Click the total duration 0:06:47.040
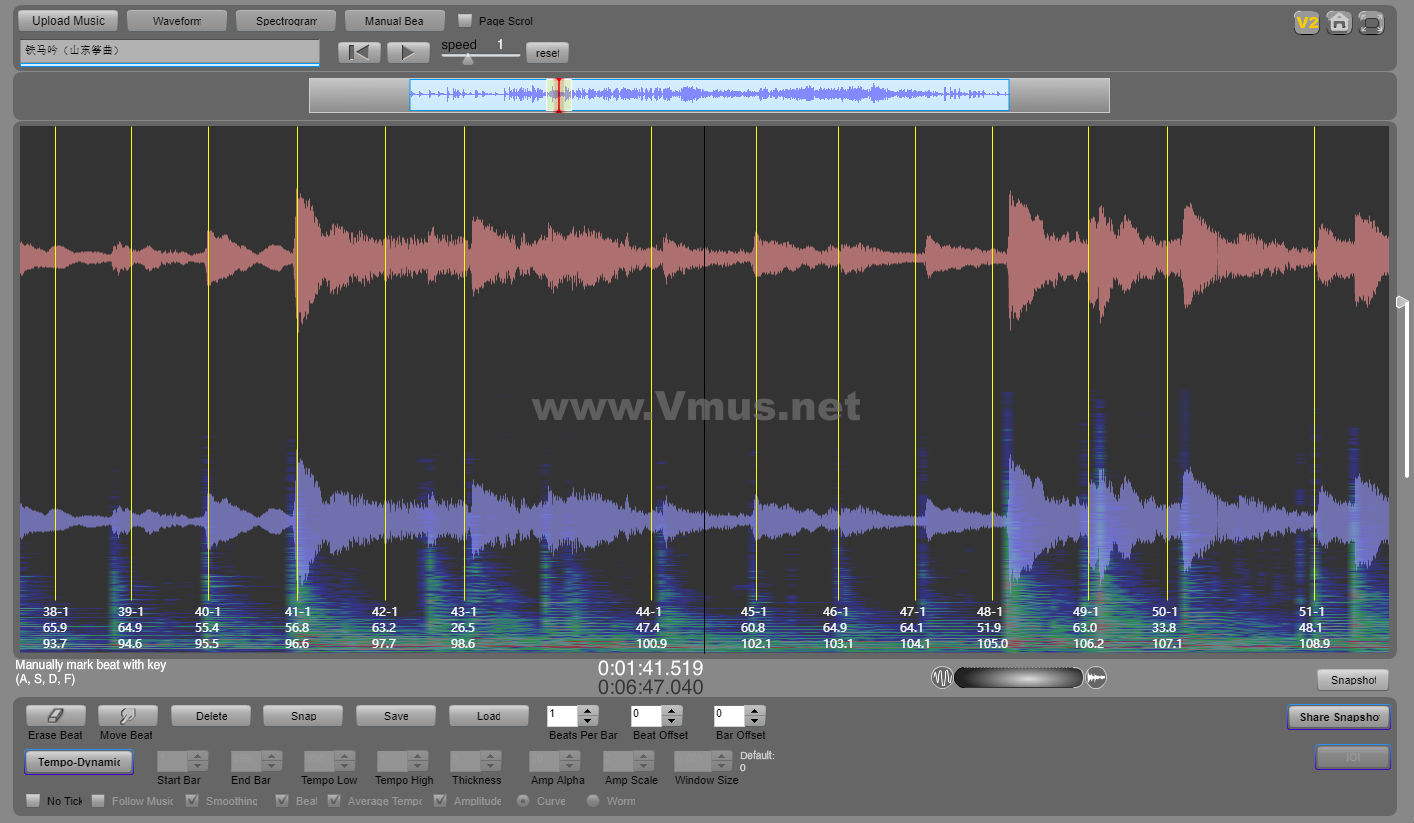Image resolution: width=1414 pixels, height=823 pixels. (x=651, y=687)
